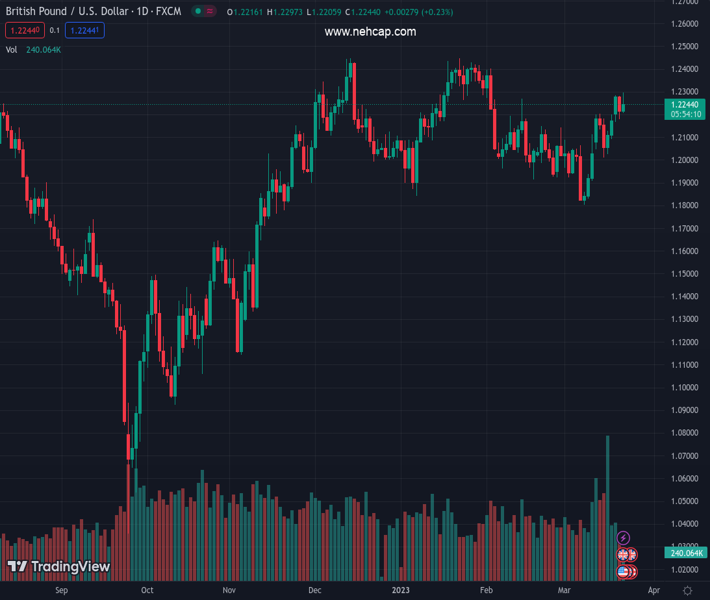Click the red sell price 1.22440 button
The image size is (710, 600).
click(x=23, y=31)
